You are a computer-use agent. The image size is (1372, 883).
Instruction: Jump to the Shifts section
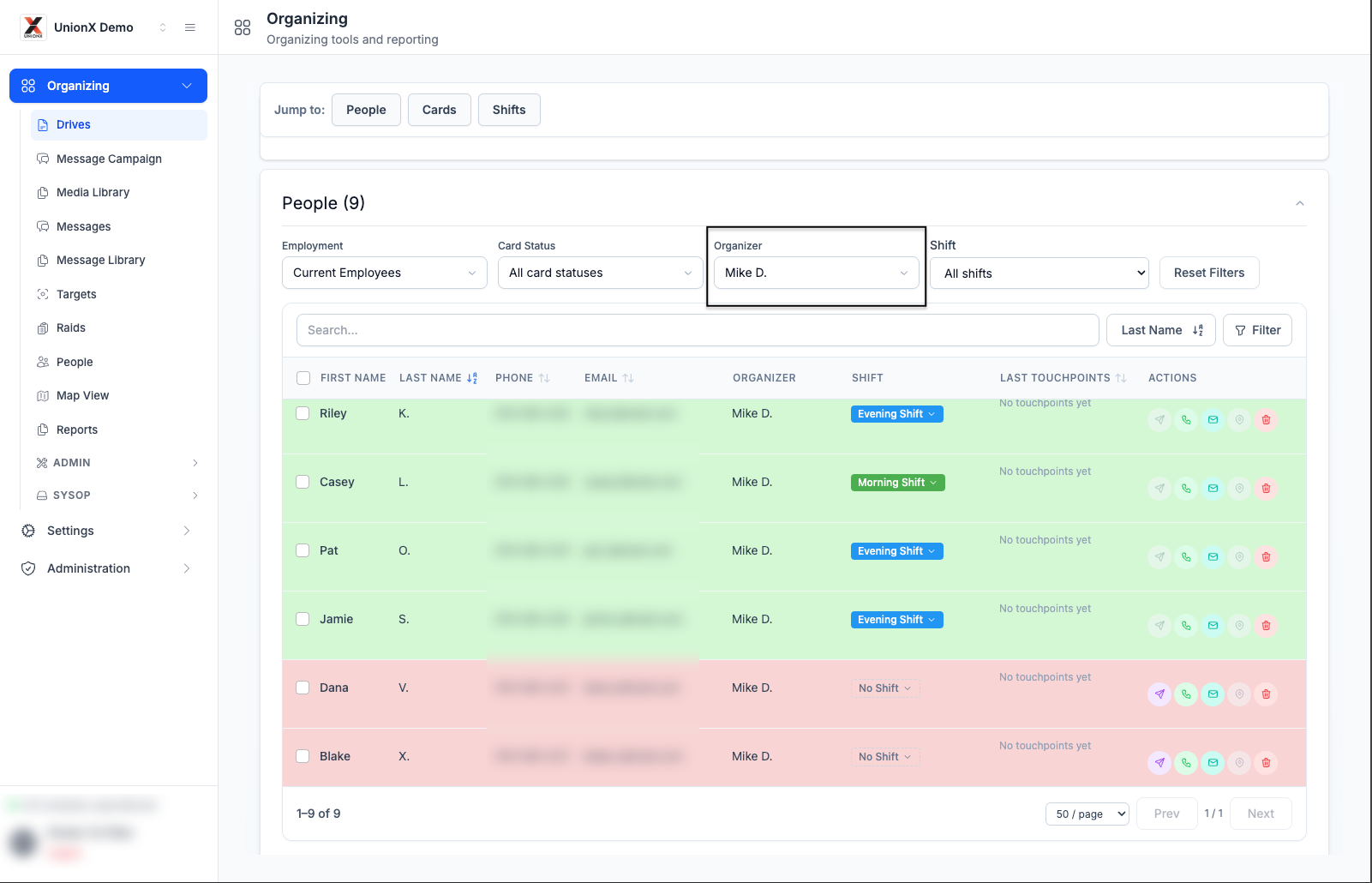click(x=509, y=110)
